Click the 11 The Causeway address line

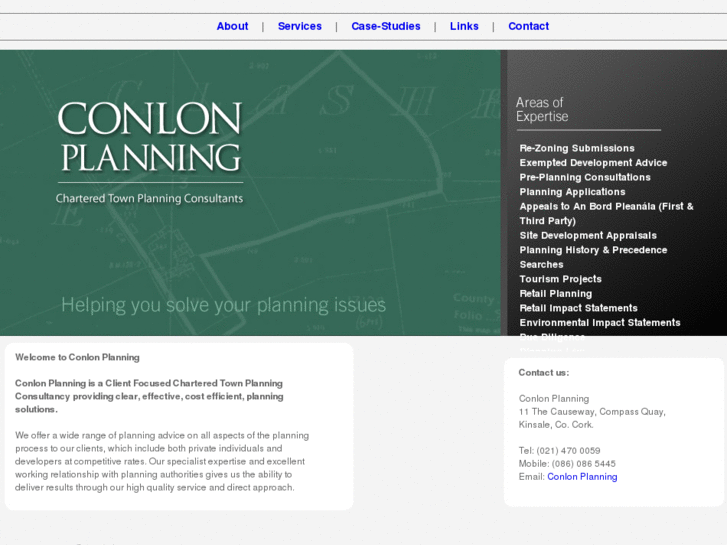click(x=592, y=412)
